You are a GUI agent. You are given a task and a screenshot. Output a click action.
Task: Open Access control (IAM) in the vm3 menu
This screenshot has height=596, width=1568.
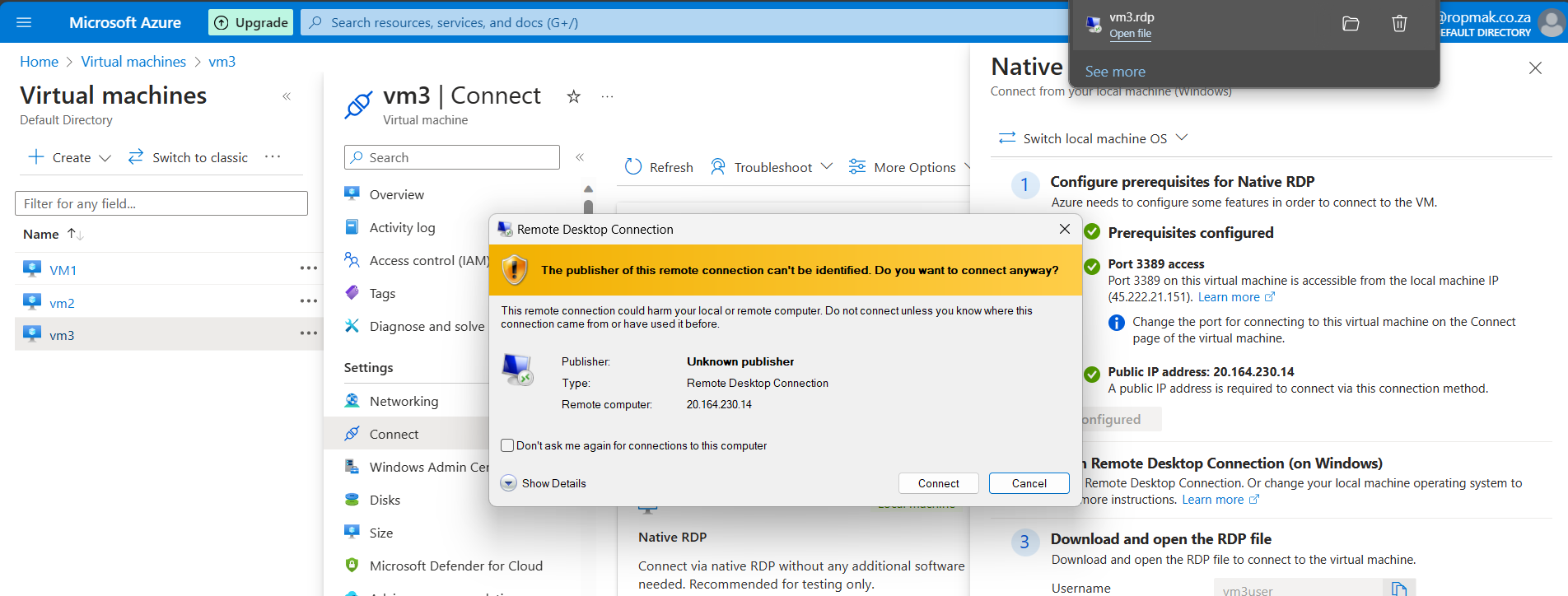[417, 260]
